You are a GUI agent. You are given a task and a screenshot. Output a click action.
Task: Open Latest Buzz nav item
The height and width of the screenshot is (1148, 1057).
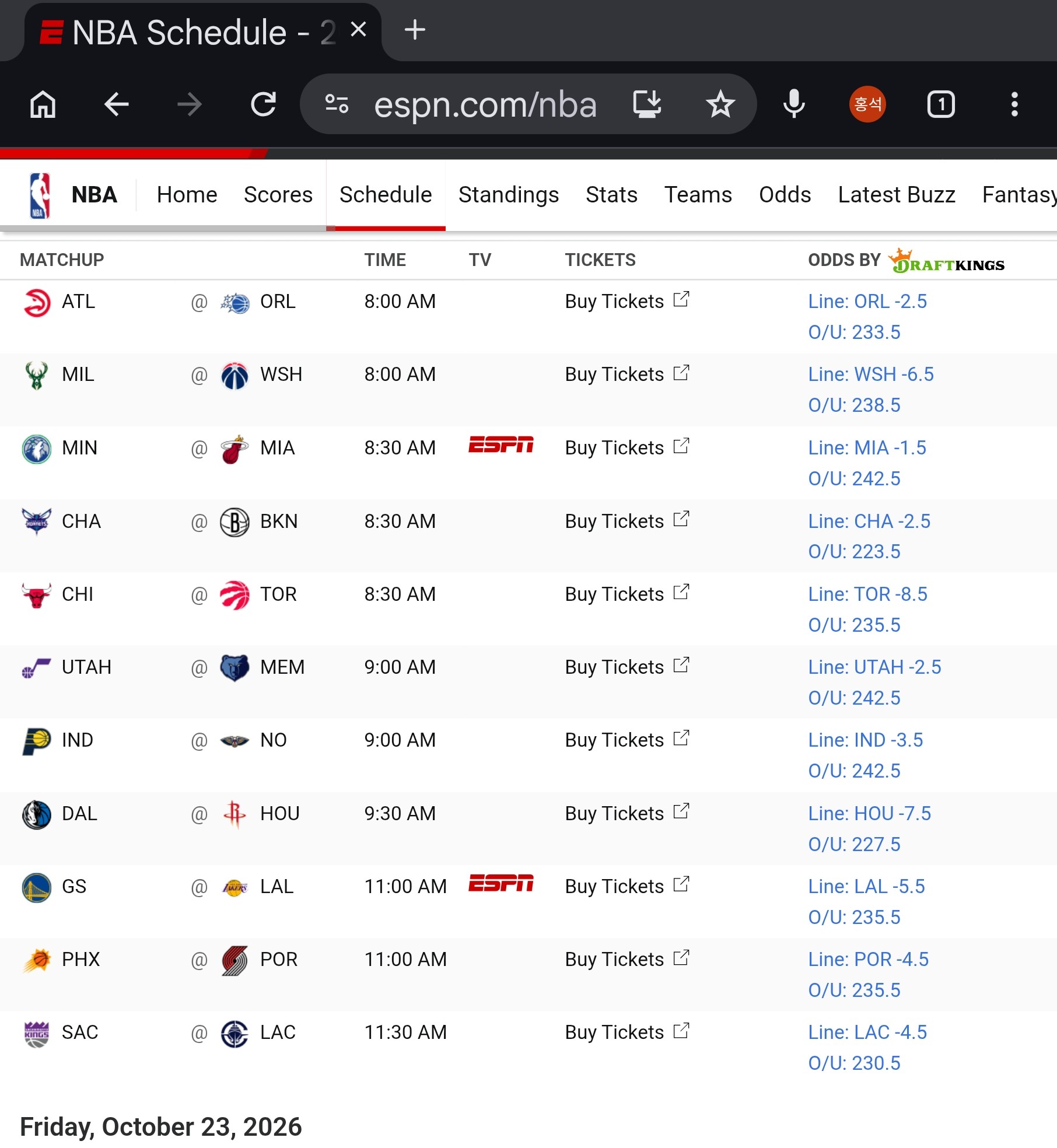(x=897, y=195)
